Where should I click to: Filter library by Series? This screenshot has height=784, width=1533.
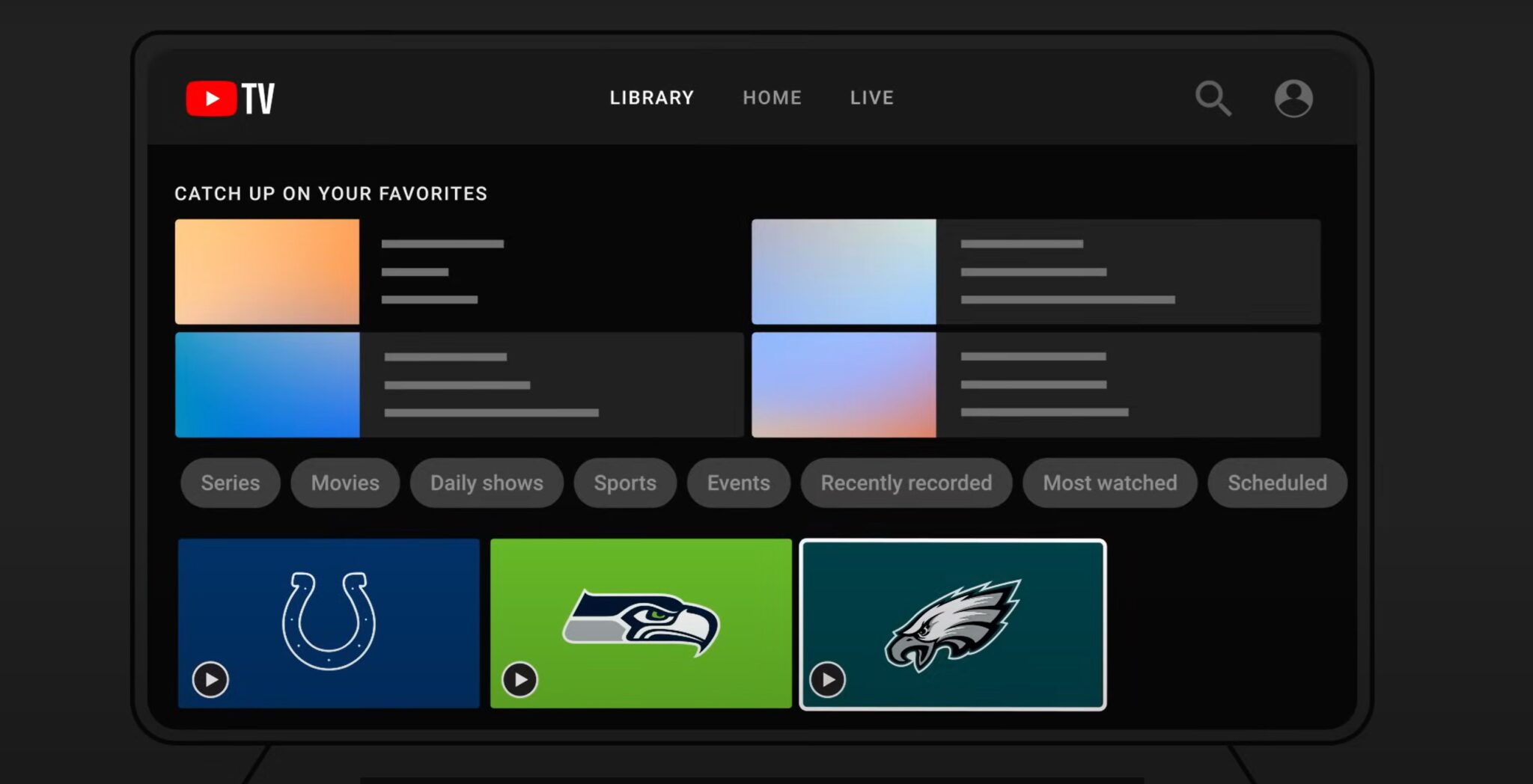point(231,483)
